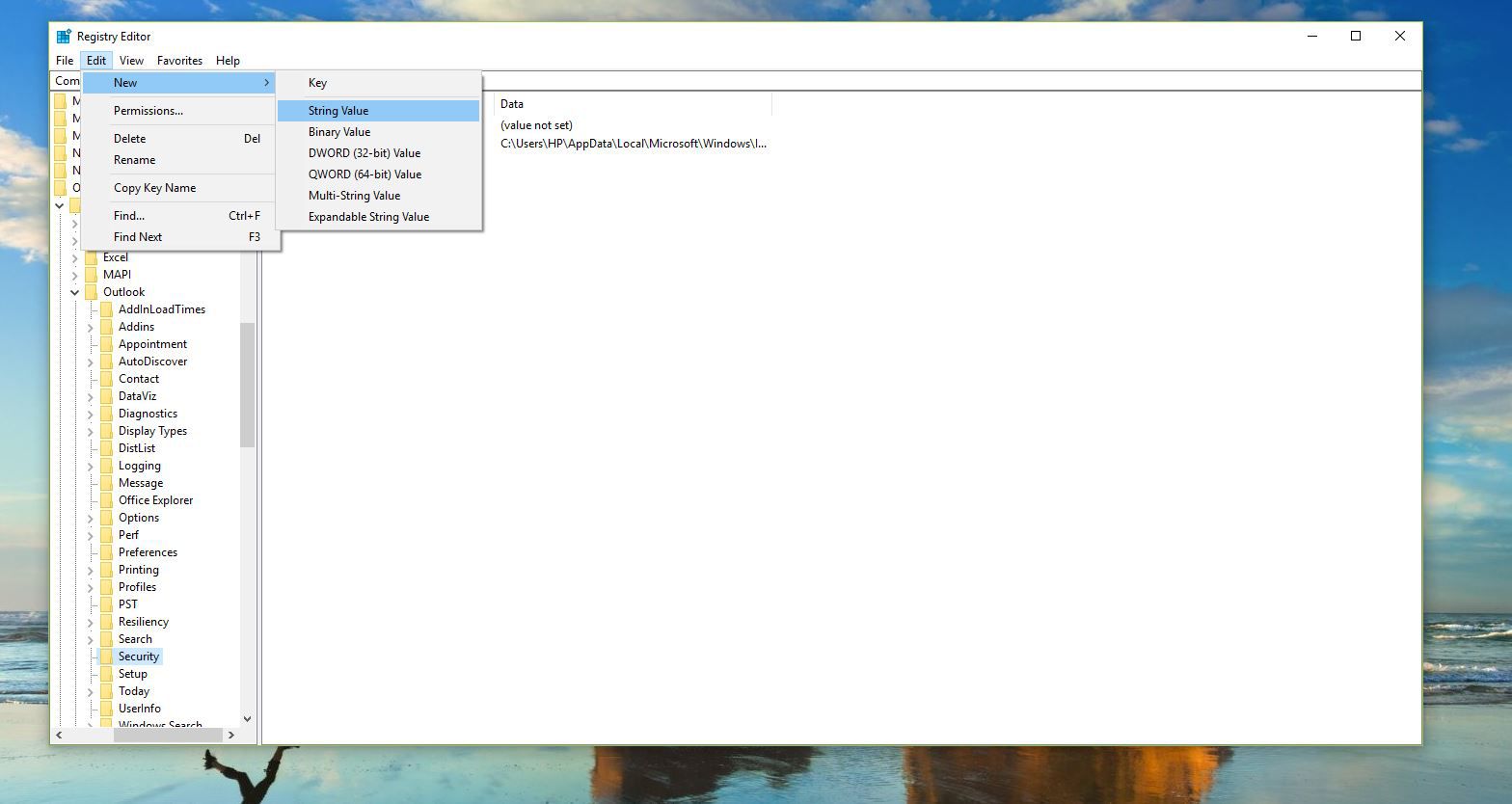Select the UserInfo key
1512x804 pixels.
(x=140, y=709)
